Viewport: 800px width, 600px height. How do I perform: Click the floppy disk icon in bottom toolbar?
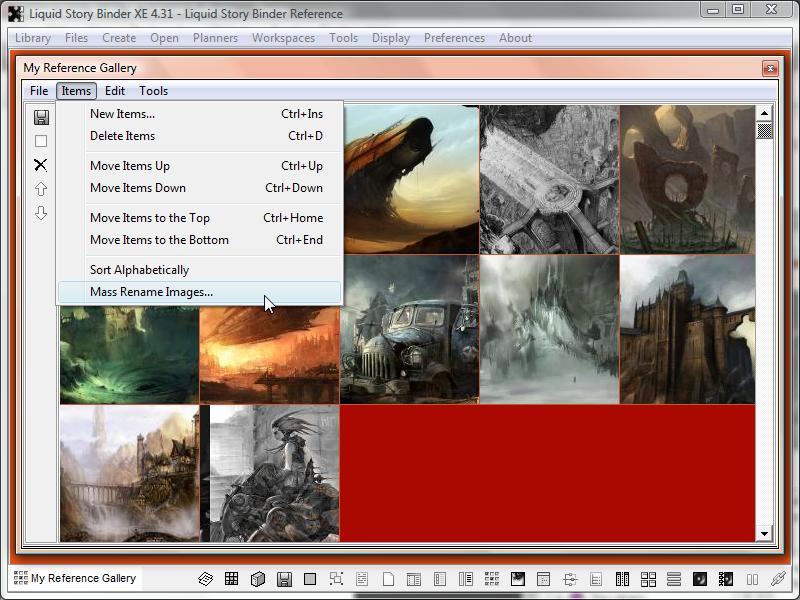click(284, 579)
